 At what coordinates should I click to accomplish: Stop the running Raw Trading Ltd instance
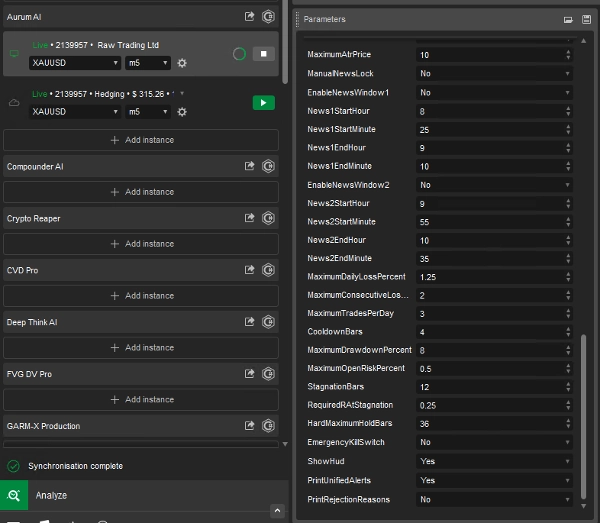tap(264, 54)
